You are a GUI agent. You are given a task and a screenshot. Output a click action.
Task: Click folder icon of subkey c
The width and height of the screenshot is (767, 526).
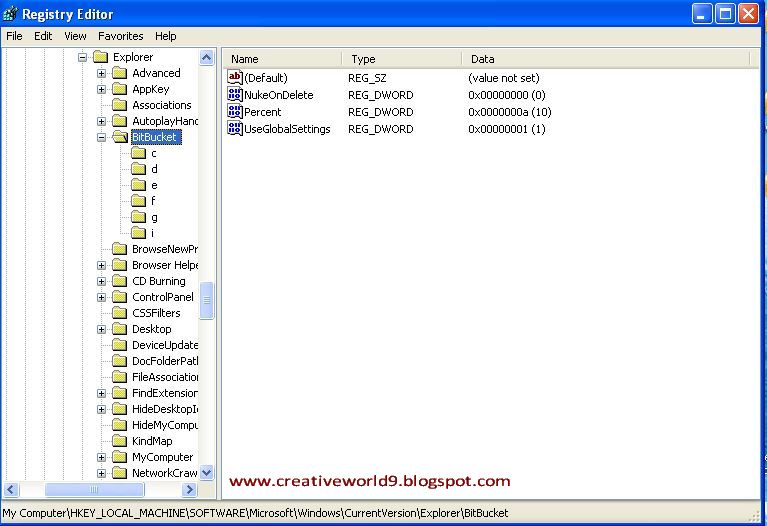click(x=138, y=153)
